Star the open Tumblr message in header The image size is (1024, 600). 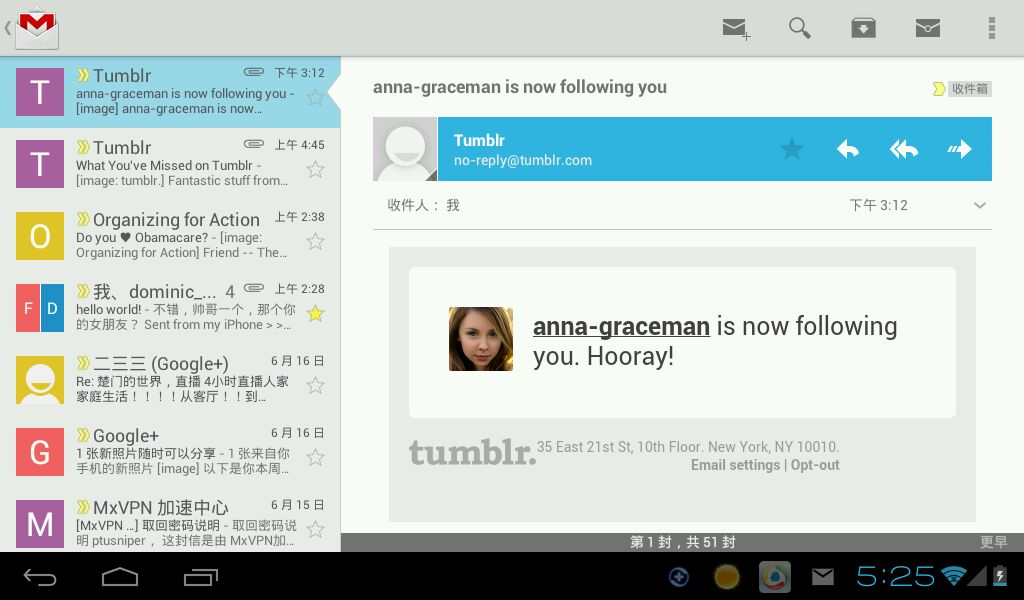click(x=792, y=149)
